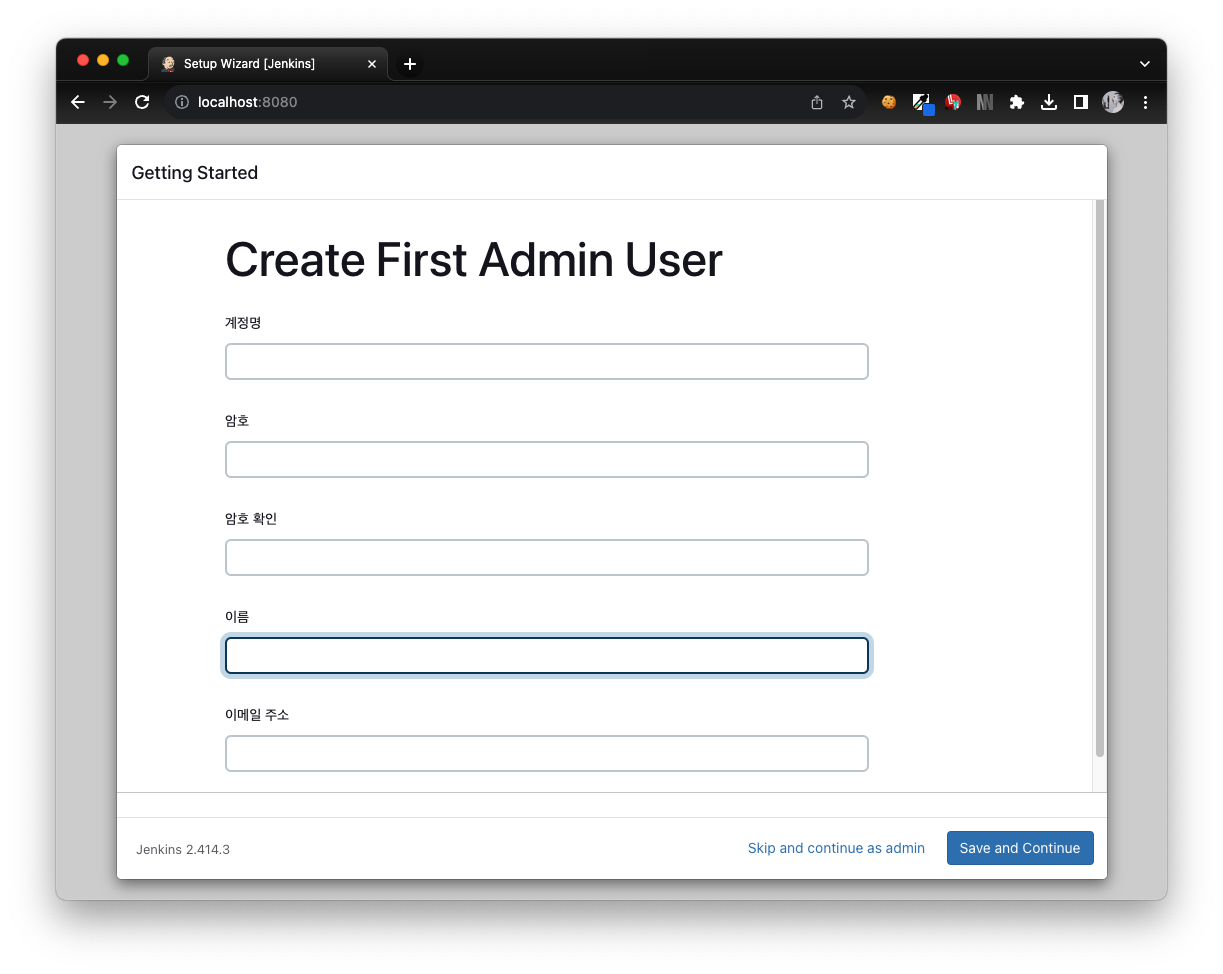The image size is (1223, 974).
Task: Click the Save and Continue button
Action: click(x=1020, y=848)
